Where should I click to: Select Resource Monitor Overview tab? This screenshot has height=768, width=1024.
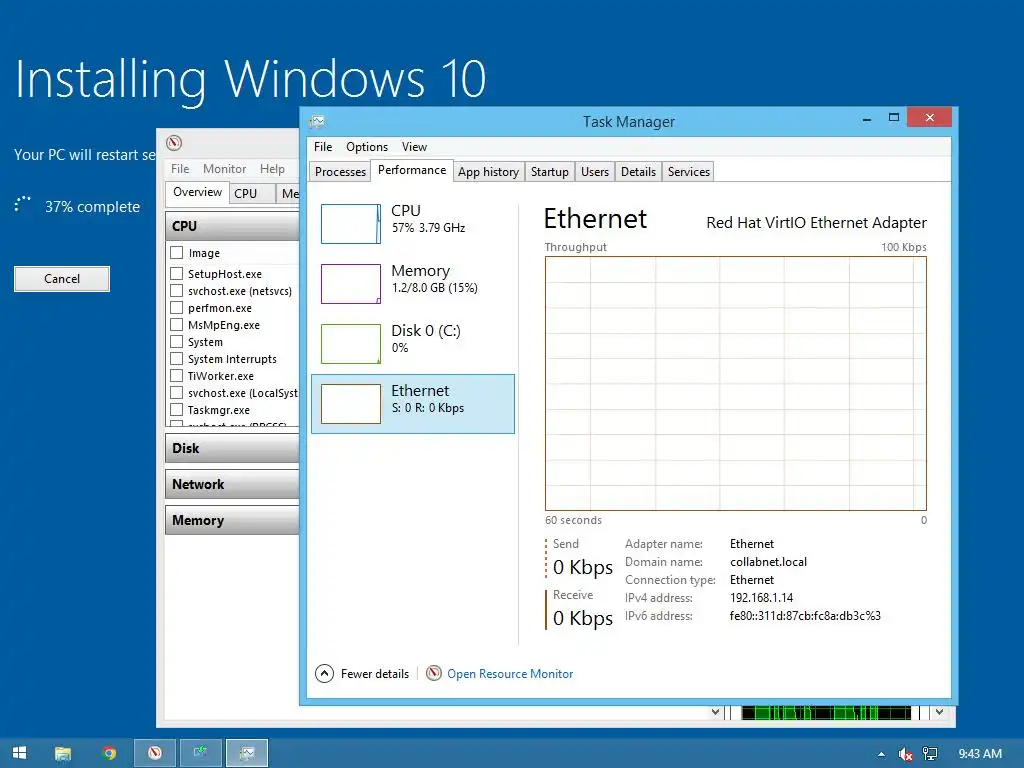[x=197, y=192]
